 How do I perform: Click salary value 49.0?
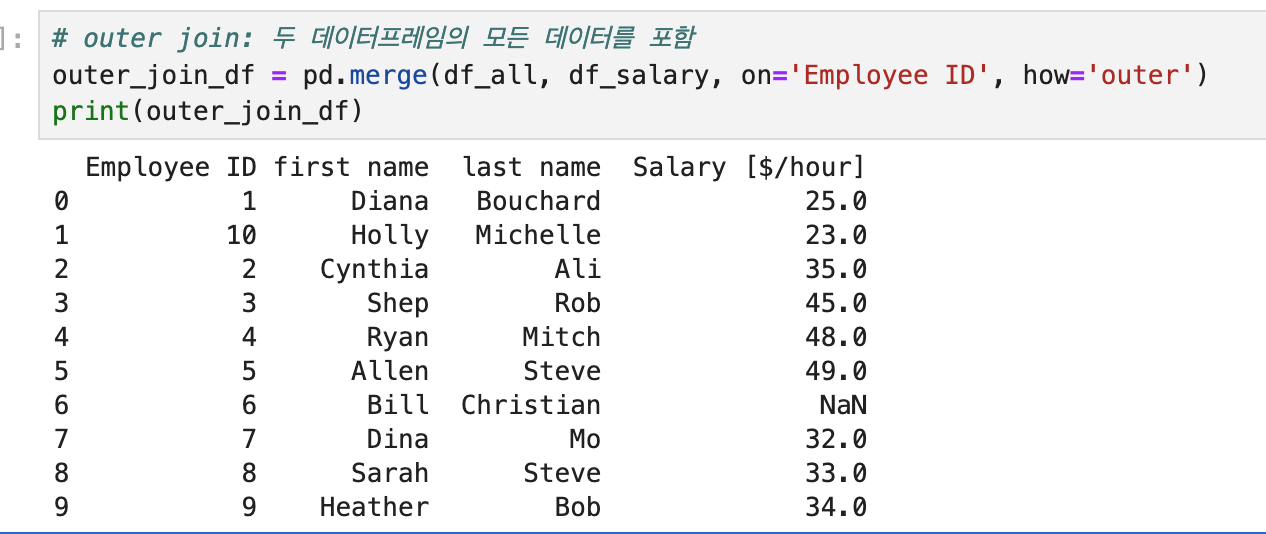836,371
